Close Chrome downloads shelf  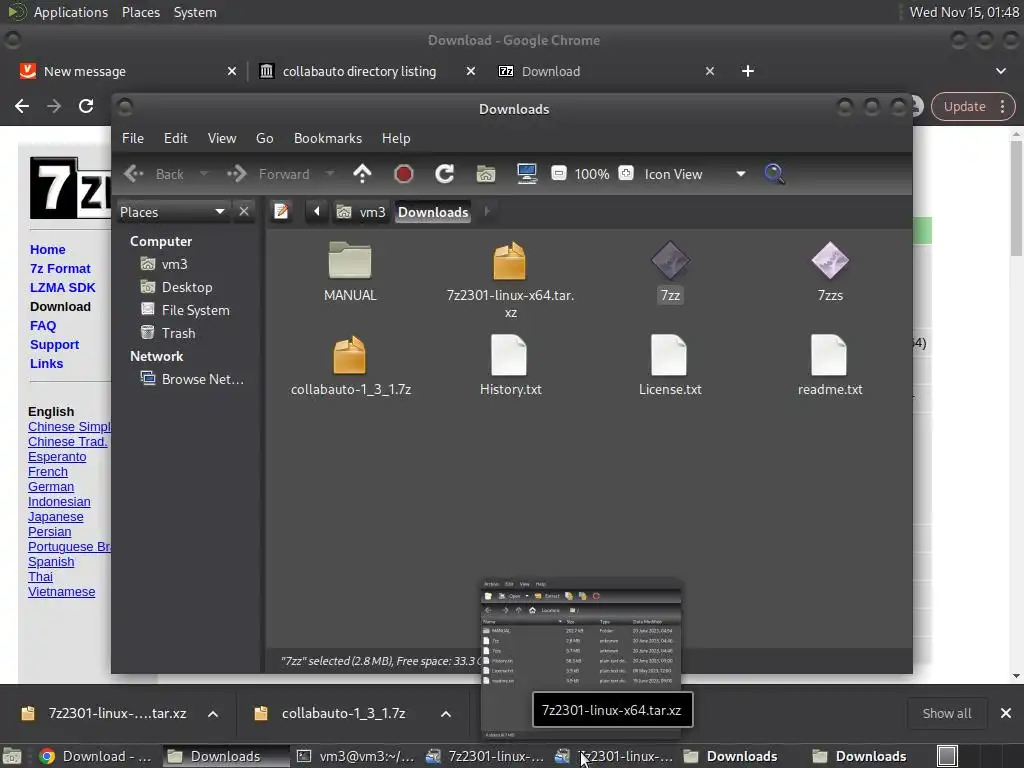coord(1006,714)
